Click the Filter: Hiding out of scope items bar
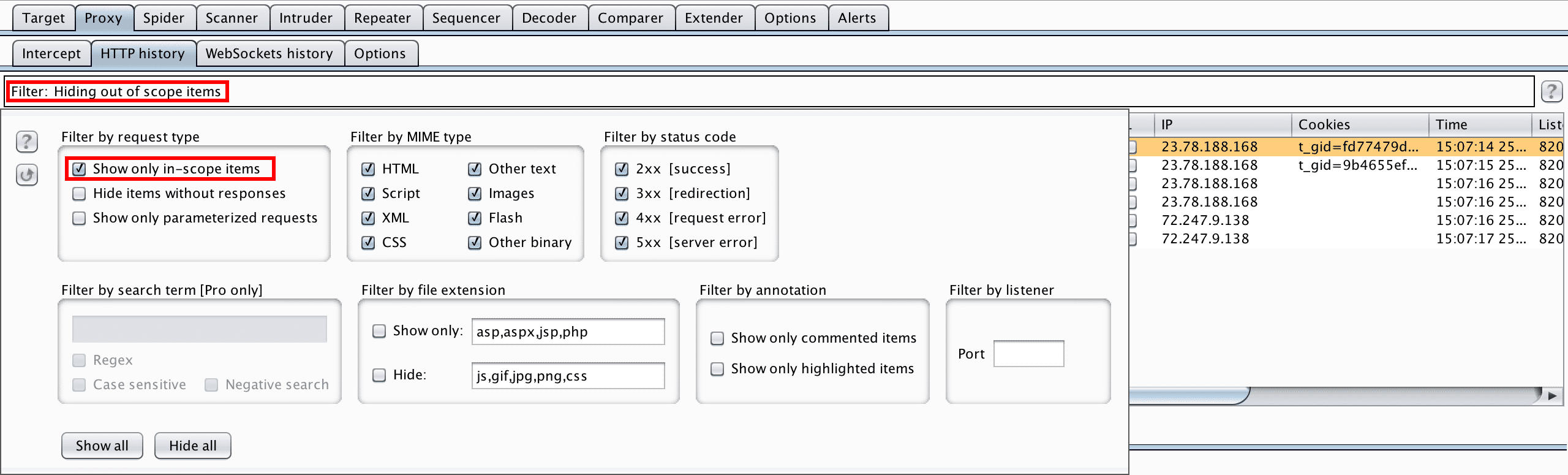1568x475 pixels. [x=769, y=91]
